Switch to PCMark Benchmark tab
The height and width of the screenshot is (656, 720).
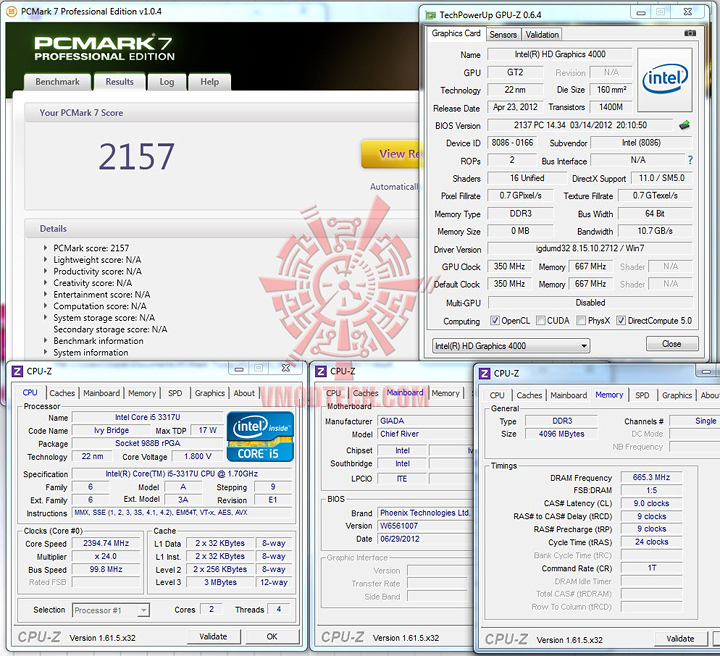[x=57, y=82]
